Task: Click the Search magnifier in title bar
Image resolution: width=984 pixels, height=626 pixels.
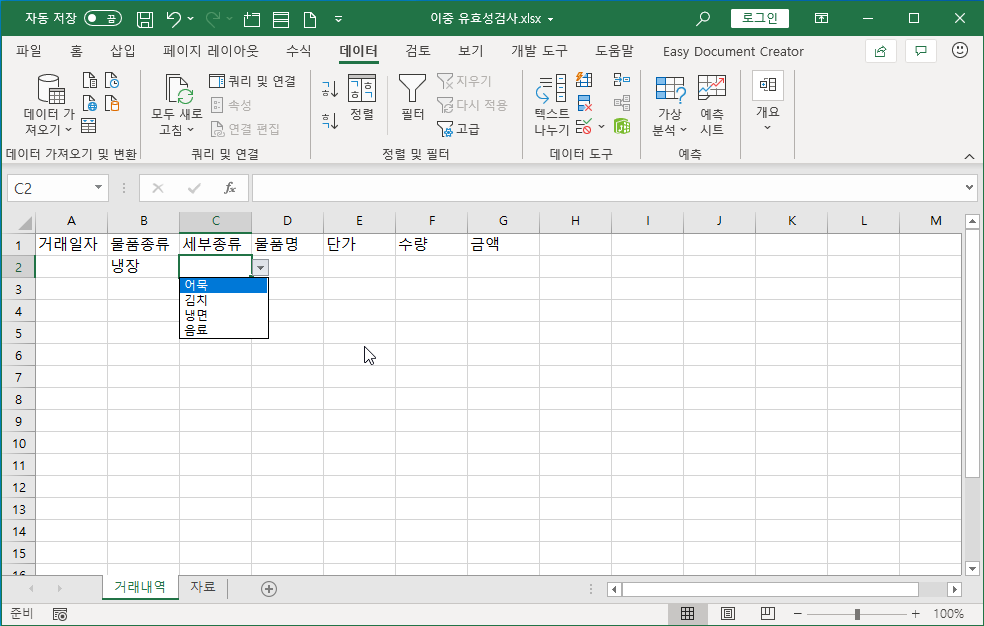Action: [703, 18]
